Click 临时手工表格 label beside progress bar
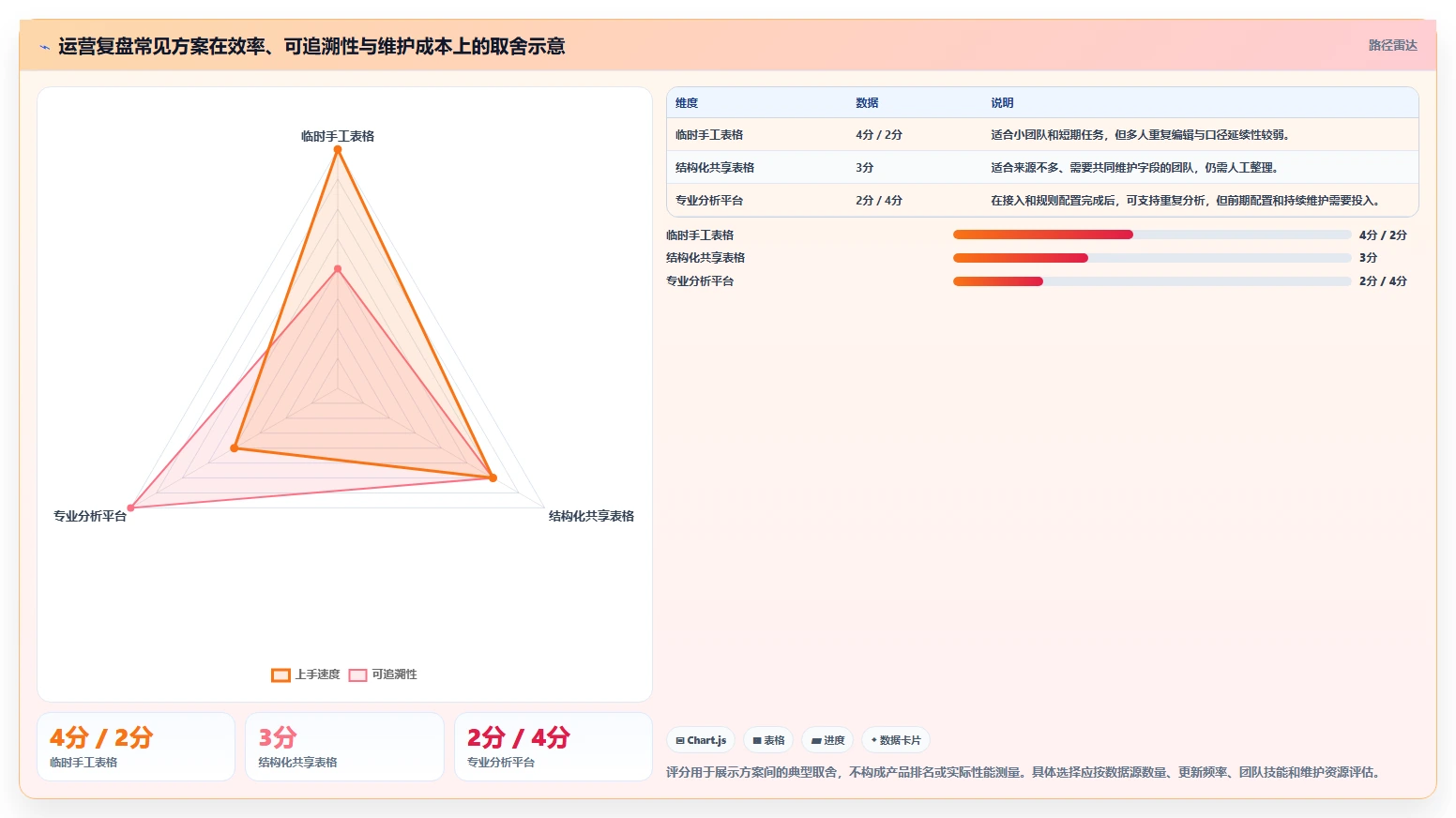This screenshot has height=818, width=1456. tap(700, 235)
